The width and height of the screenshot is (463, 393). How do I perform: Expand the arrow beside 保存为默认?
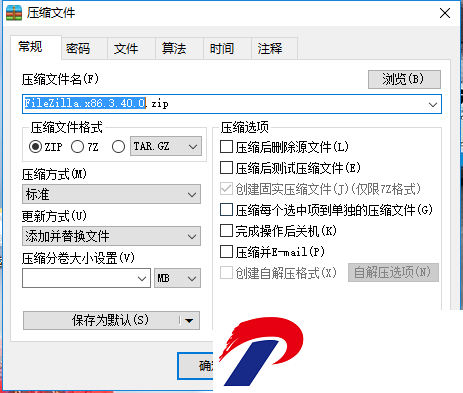click(189, 321)
